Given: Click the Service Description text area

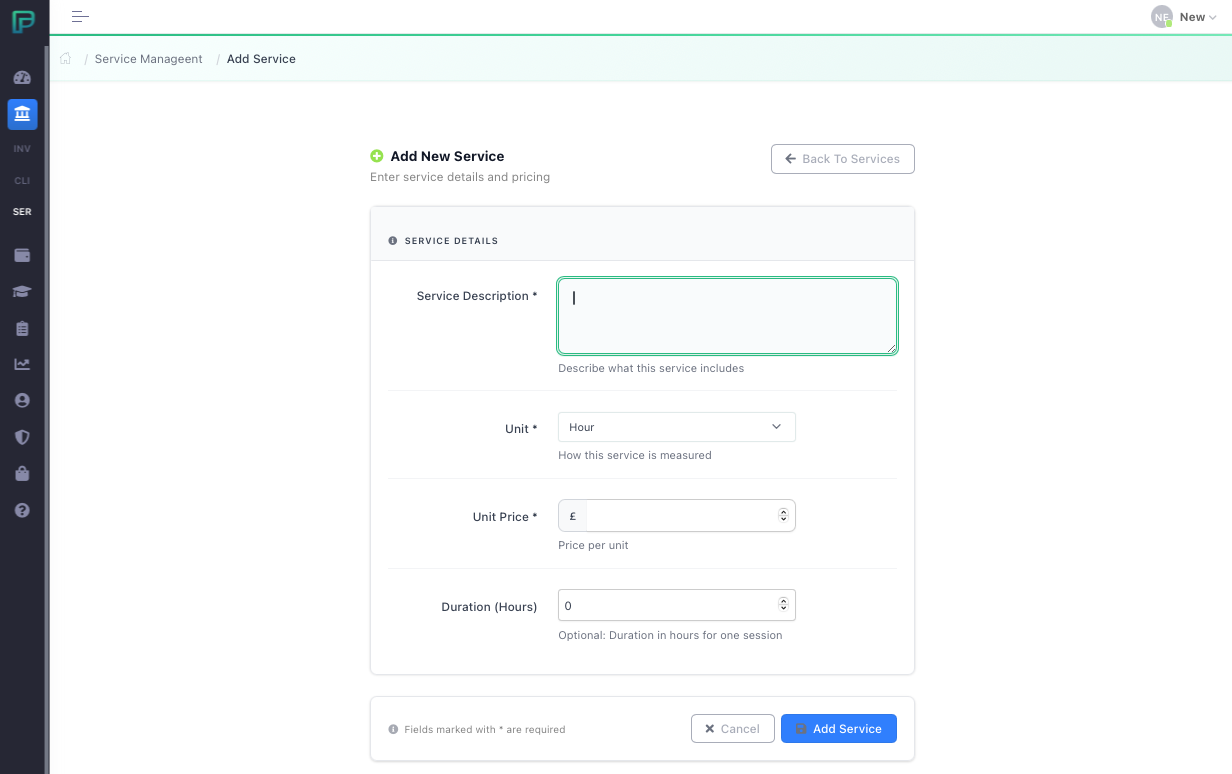Looking at the screenshot, I should point(726,316).
